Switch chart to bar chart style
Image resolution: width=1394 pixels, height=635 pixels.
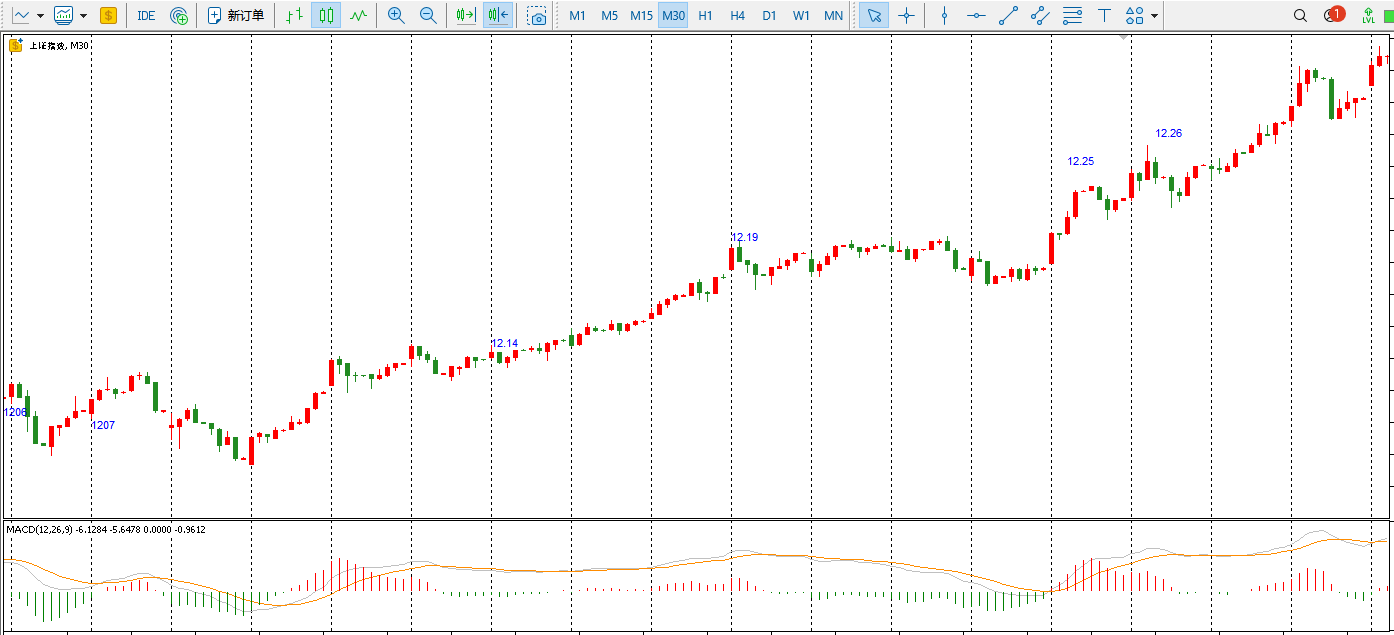(x=293, y=16)
